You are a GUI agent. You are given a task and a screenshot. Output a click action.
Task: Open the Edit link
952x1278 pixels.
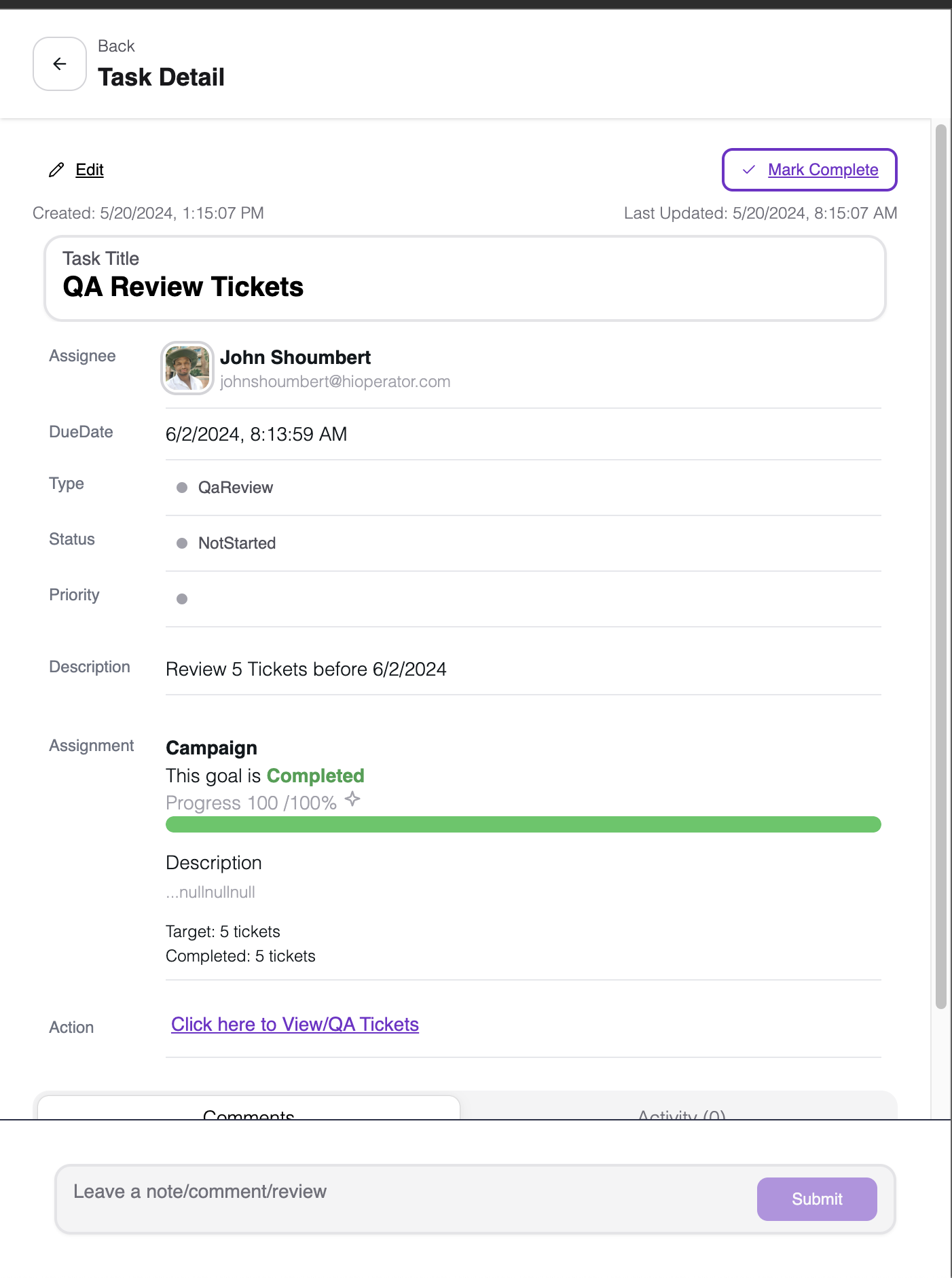[90, 170]
